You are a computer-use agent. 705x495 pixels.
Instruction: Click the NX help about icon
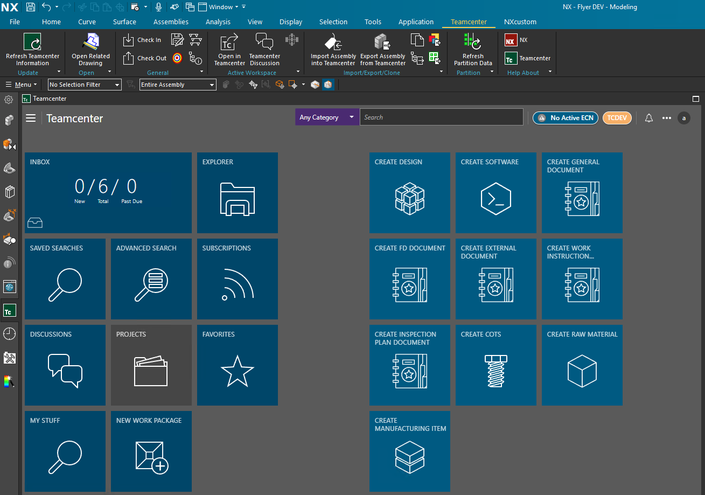pyautogui.click(x=510, y=40)
